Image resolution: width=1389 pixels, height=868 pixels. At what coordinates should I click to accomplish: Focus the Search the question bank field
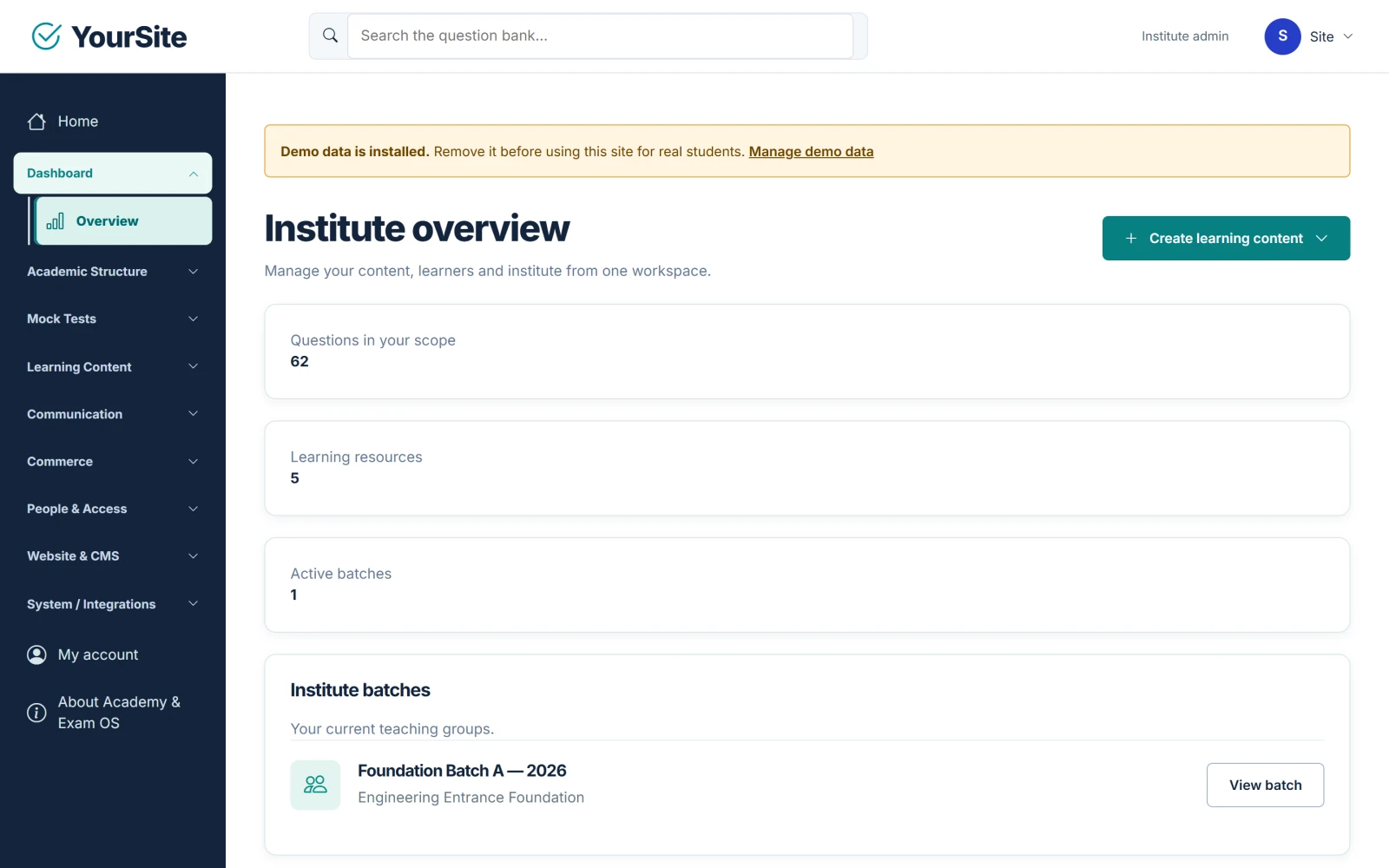pyautogui.click(x=600, y=36)
